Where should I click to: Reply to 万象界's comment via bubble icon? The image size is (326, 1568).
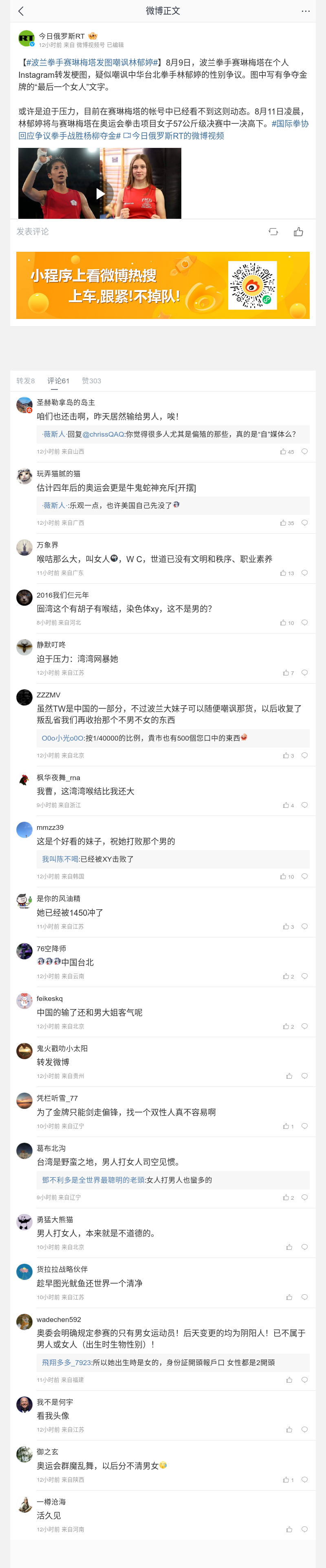[305, 573]
